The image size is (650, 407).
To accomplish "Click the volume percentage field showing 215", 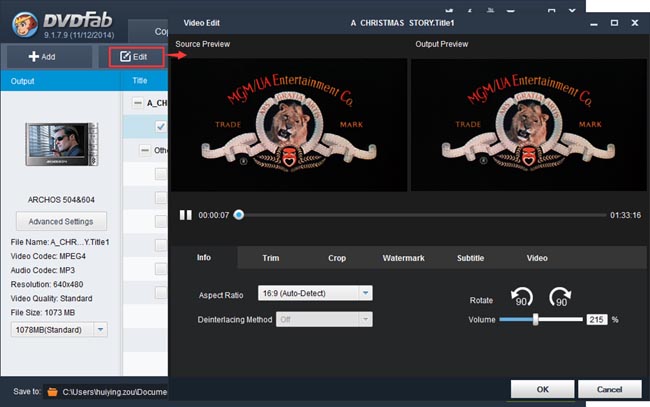I will 597,320.
